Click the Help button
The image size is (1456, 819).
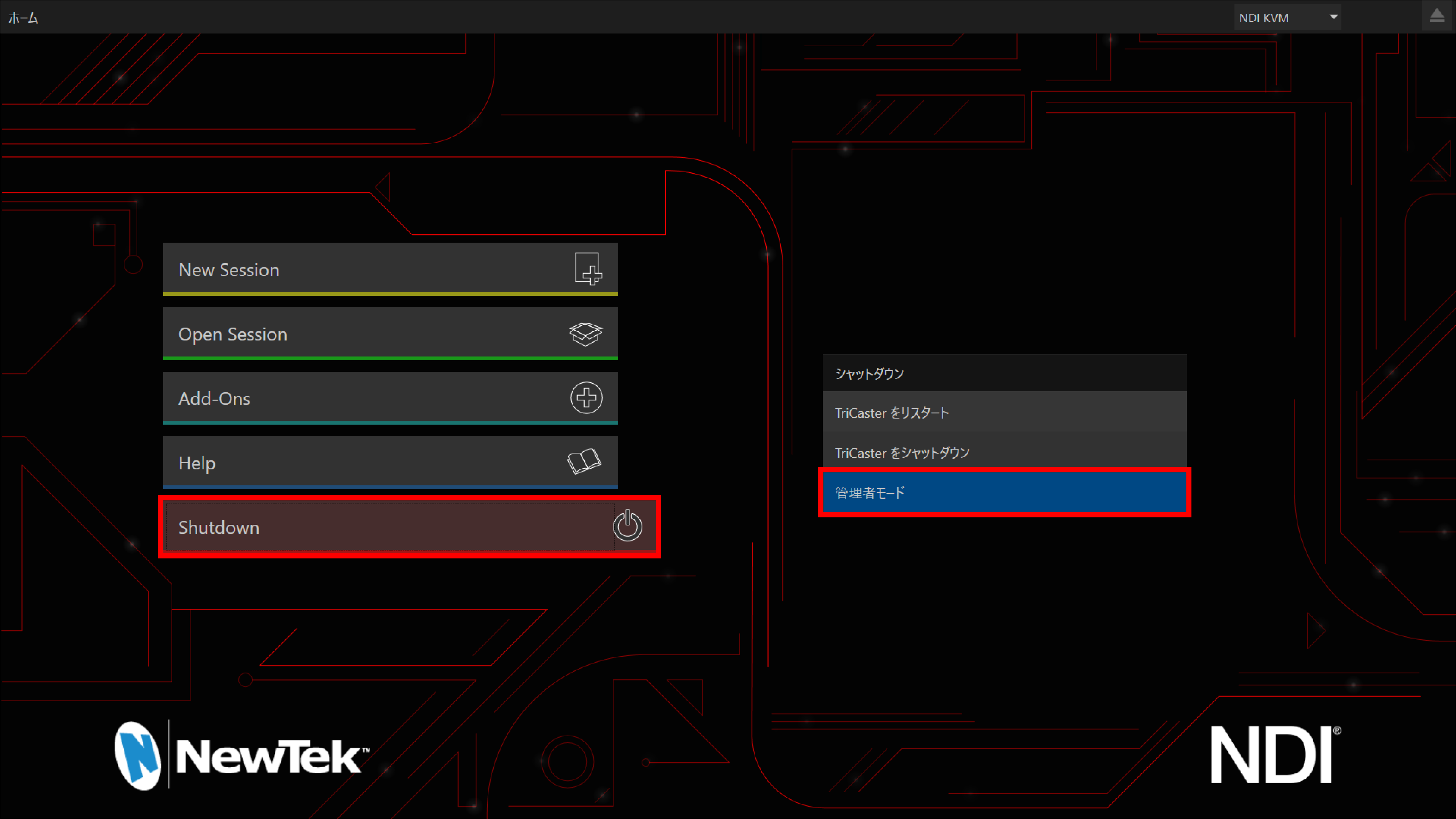pyautogui.click(x=390, y=462)
